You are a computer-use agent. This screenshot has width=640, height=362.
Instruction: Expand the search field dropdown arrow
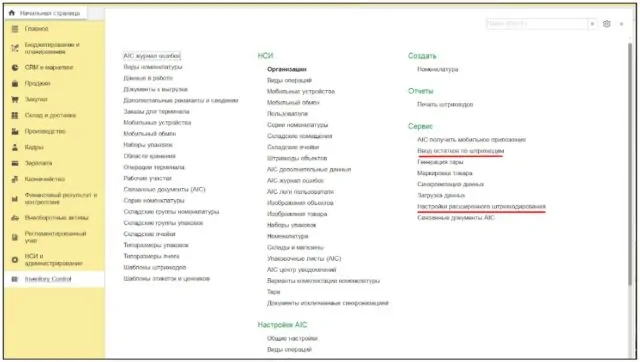[592, 24]
